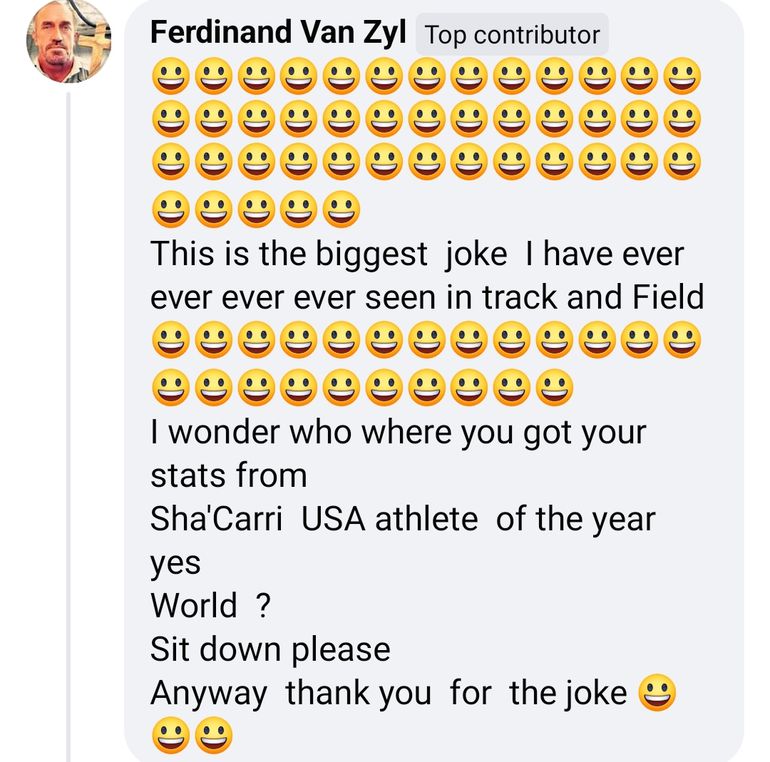The image size is (770, 762).
Task: Open the Ferdinand Van Zyl name link
Action: 278,33
